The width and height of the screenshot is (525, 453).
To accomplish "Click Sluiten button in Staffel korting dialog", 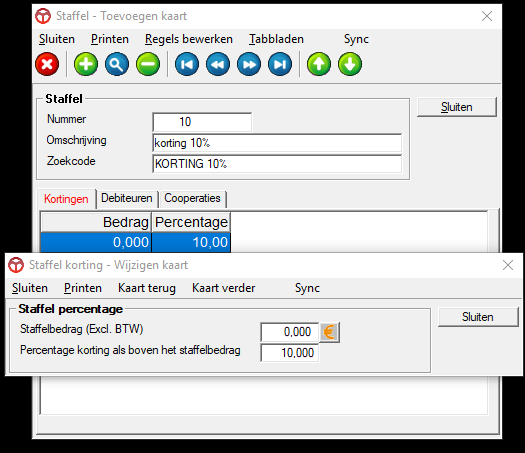I will [x=478, y=317].
